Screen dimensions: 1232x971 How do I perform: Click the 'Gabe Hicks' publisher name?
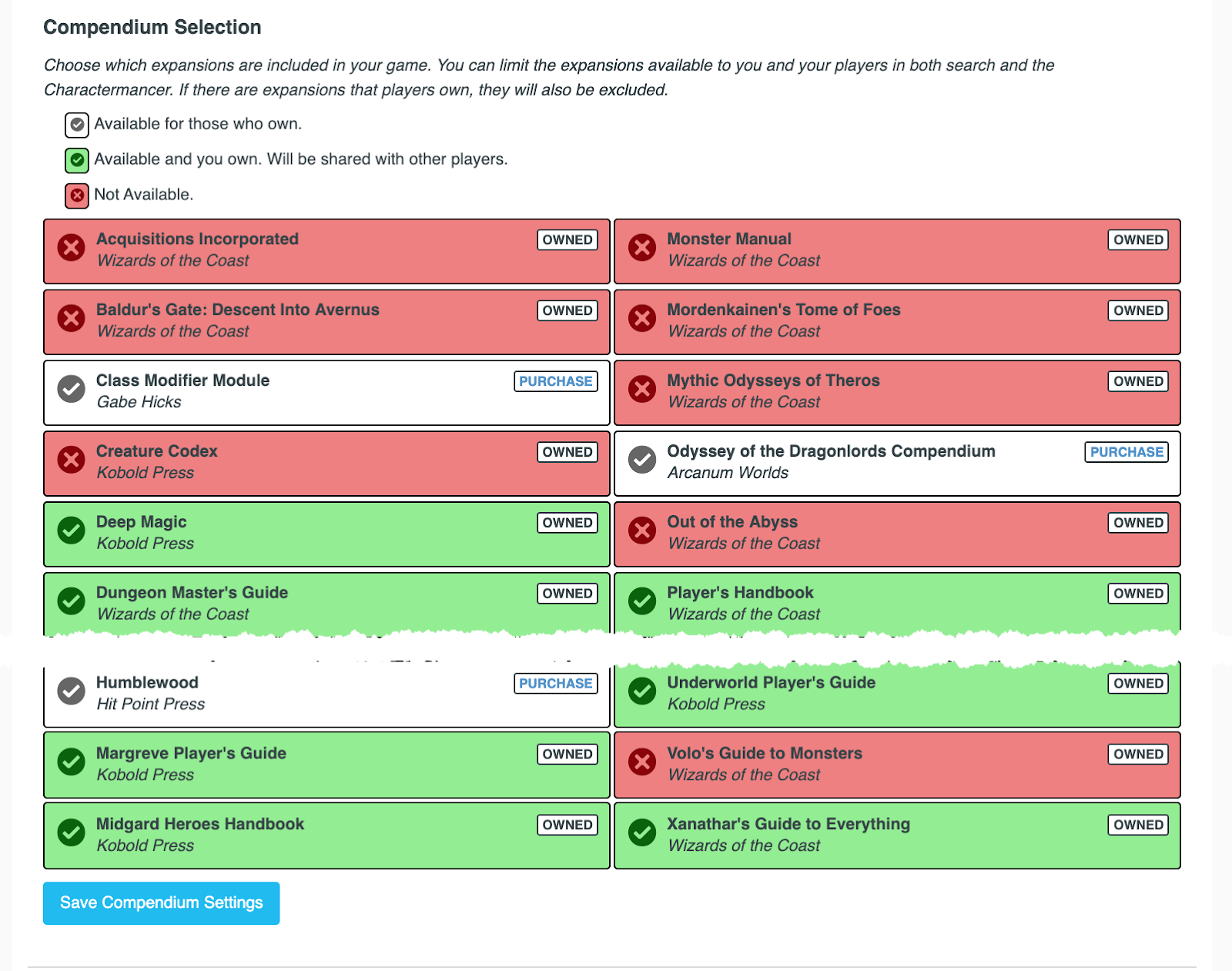point(139,402)
